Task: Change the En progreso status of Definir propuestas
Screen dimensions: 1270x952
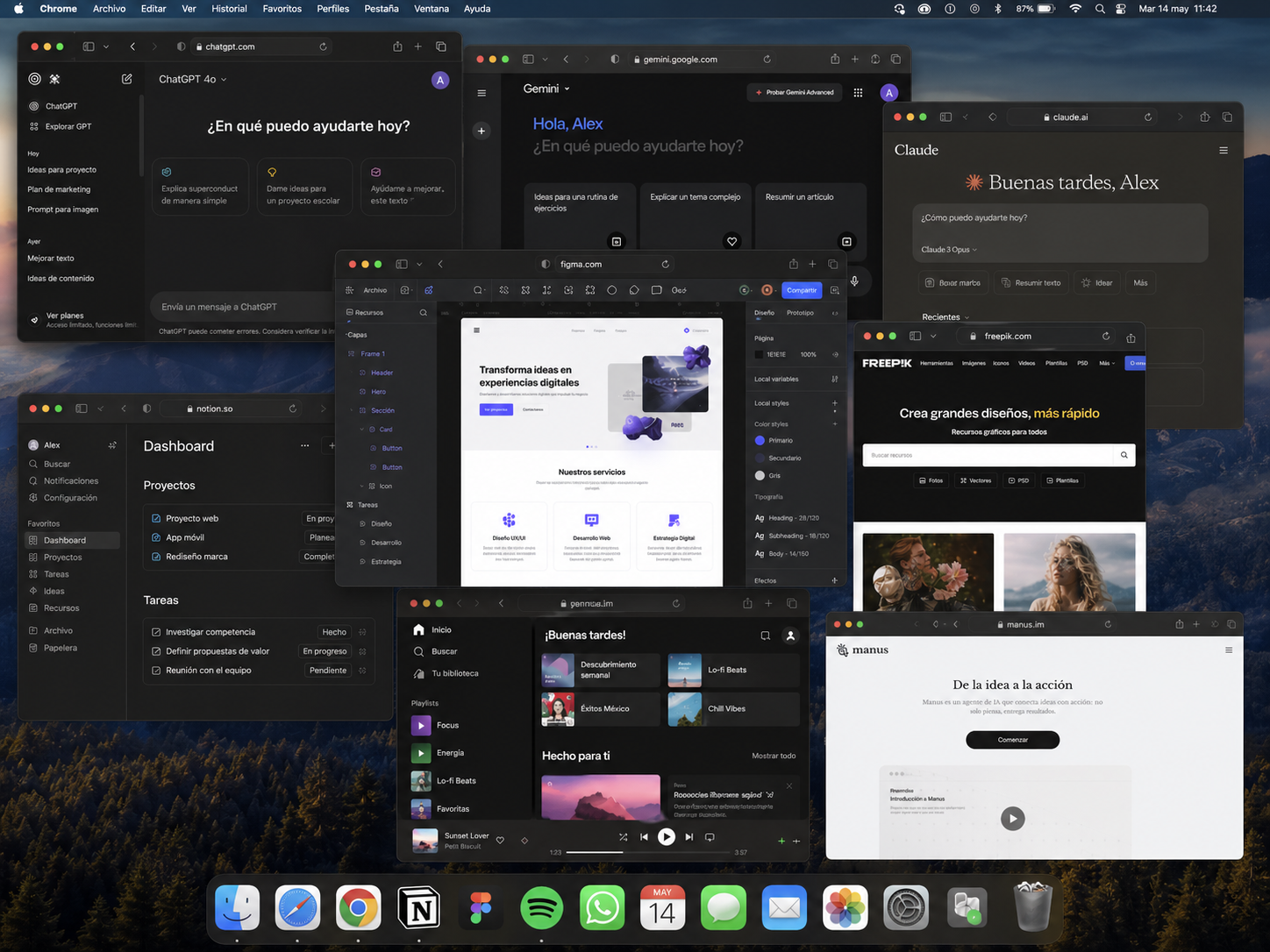Action: tap(325, 651)
